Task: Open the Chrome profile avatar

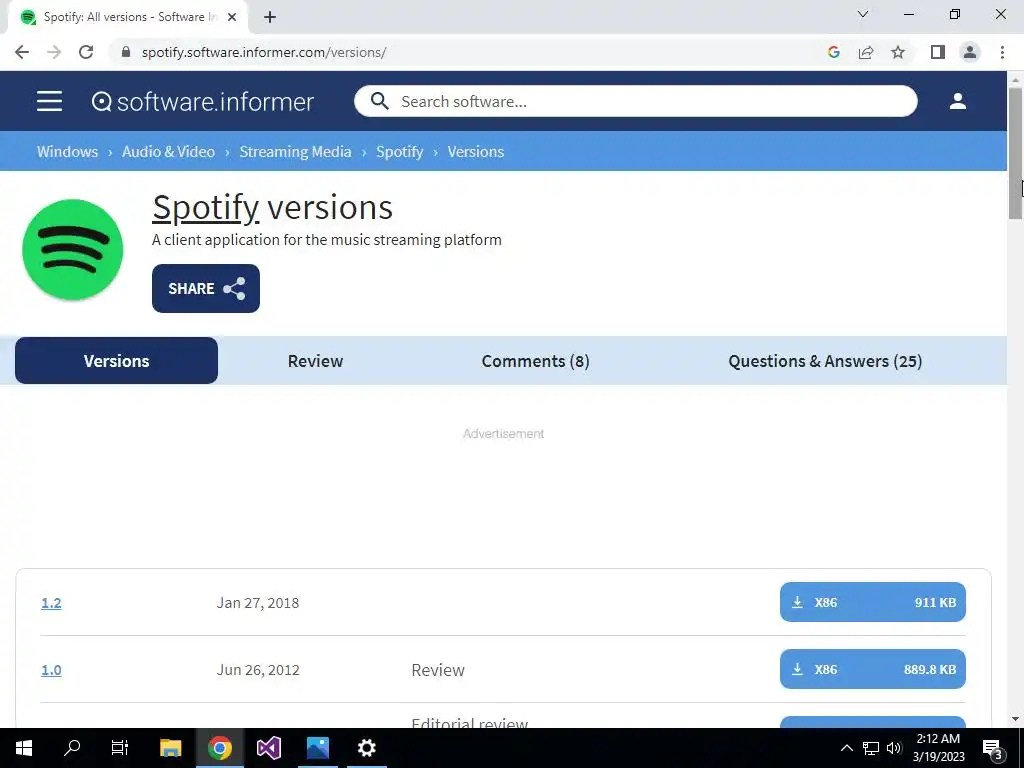Action: point(970,52)
